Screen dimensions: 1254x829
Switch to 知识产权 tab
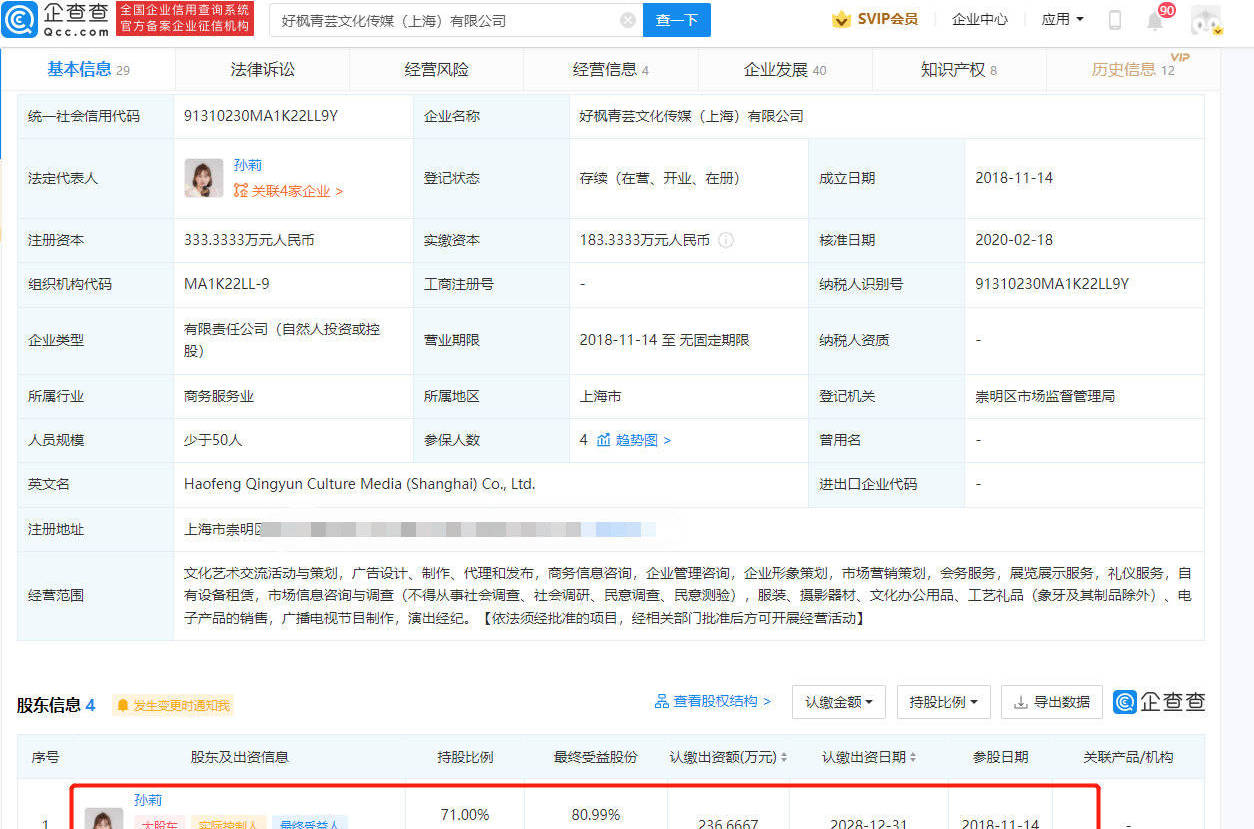[958, 69]
